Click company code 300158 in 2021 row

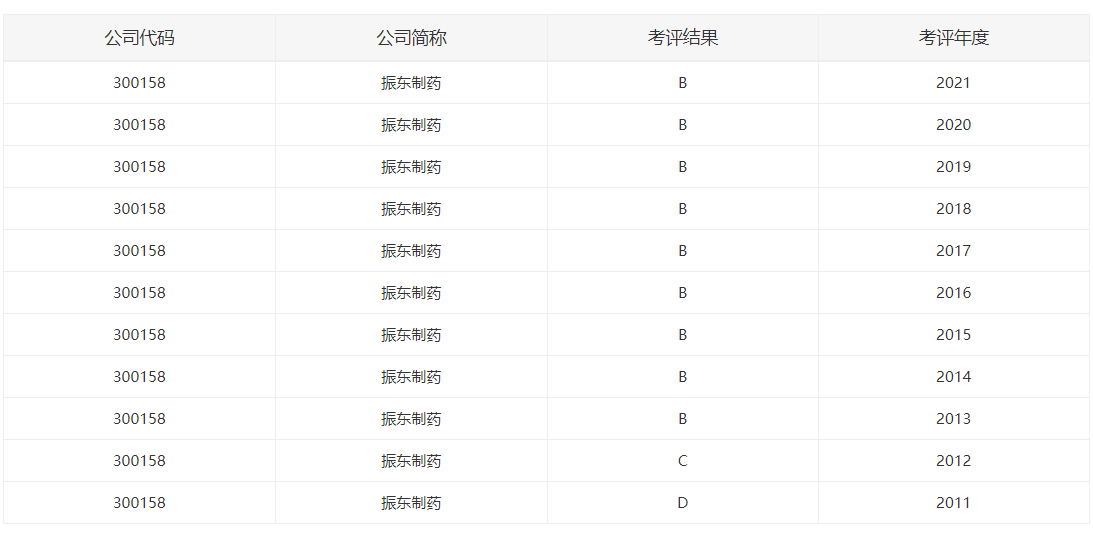point(139,83)
